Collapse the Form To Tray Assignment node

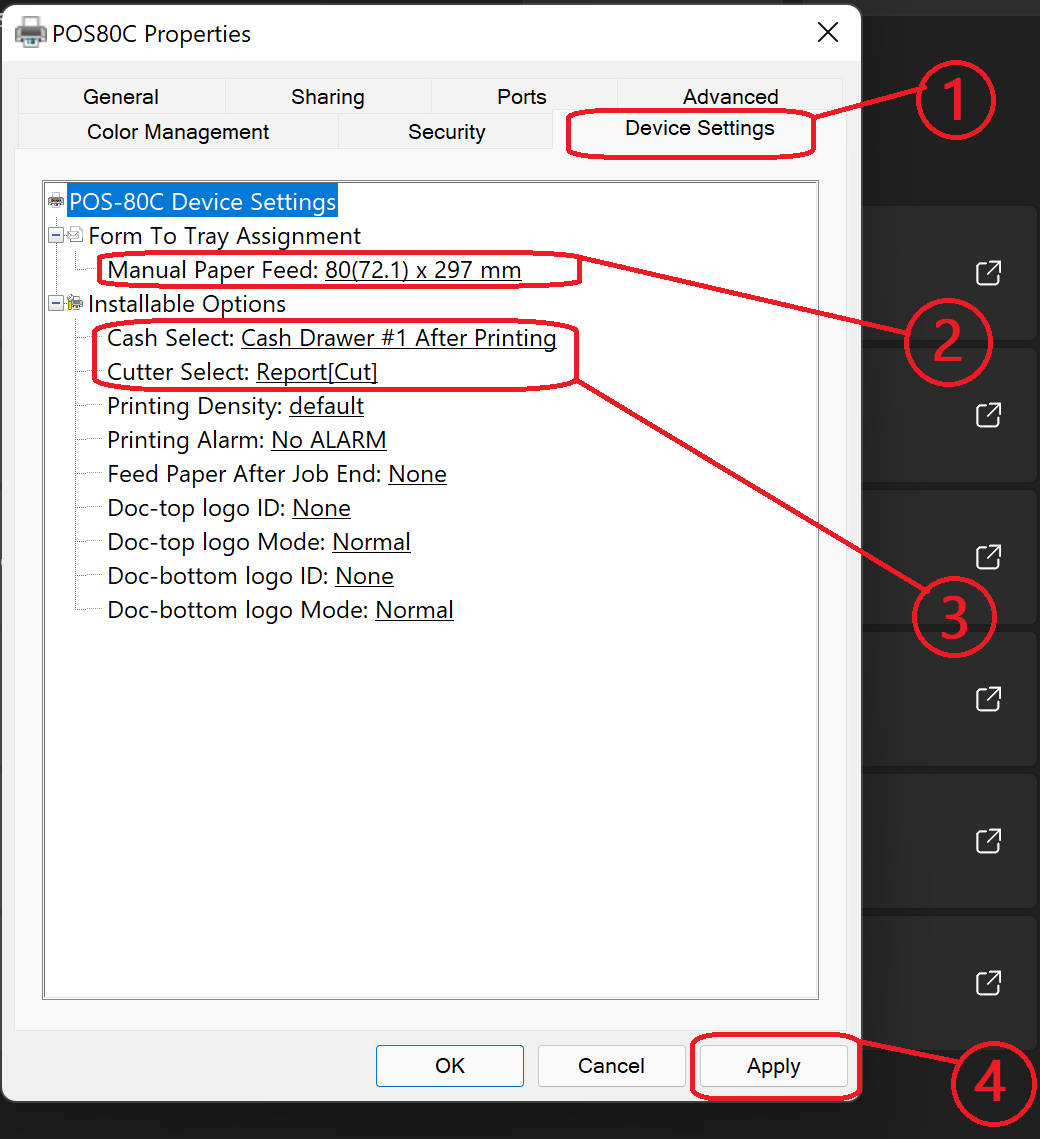tap(56, 235)
